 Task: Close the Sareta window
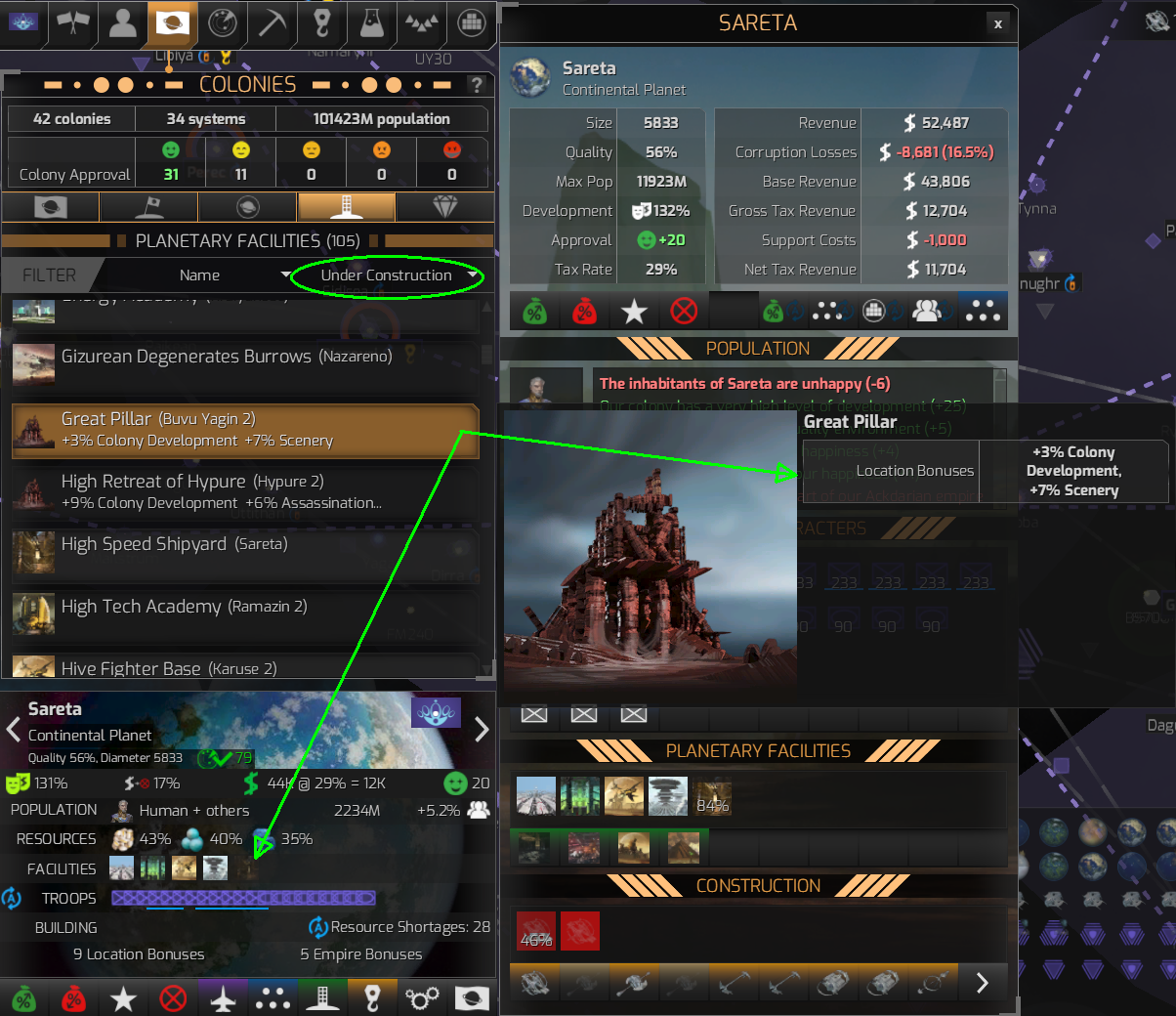point(997,23)
